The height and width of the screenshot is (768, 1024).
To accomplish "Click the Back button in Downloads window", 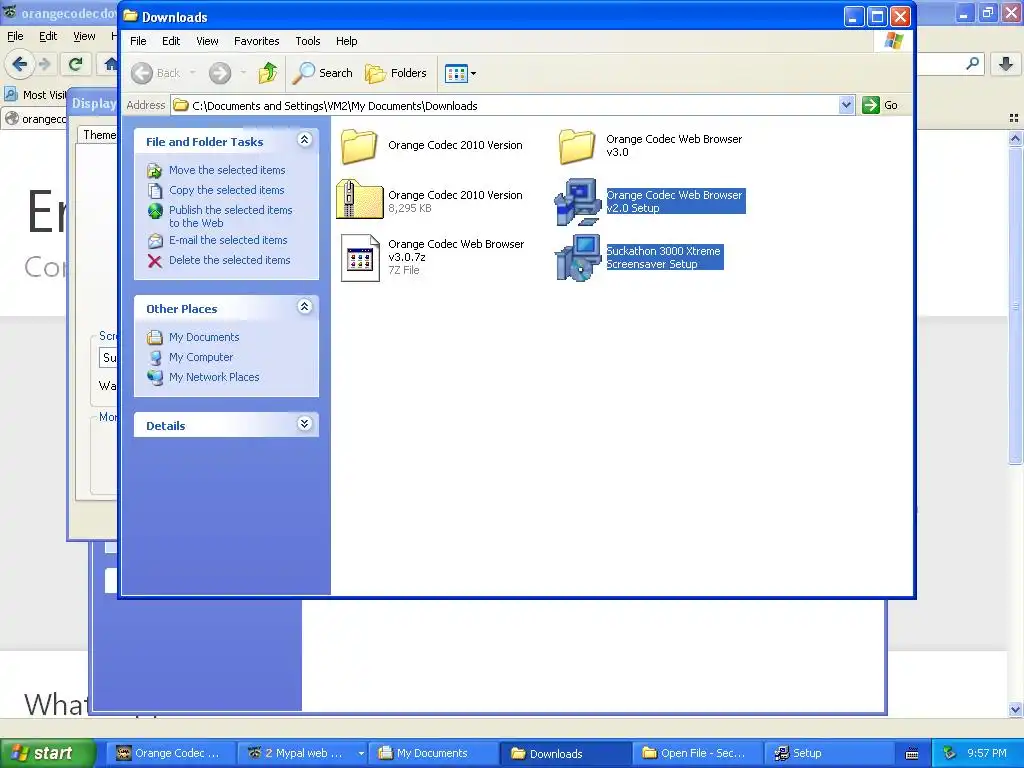I will click(x=155, y=73).
